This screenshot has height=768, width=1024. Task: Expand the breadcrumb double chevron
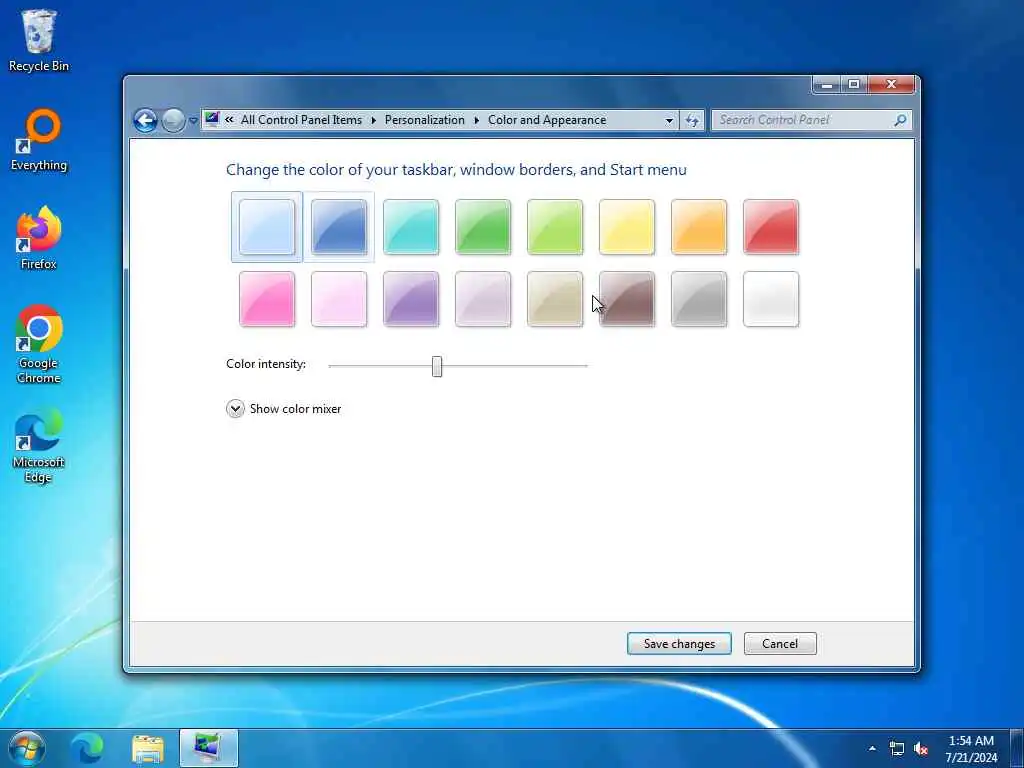(x=229, y=120)
